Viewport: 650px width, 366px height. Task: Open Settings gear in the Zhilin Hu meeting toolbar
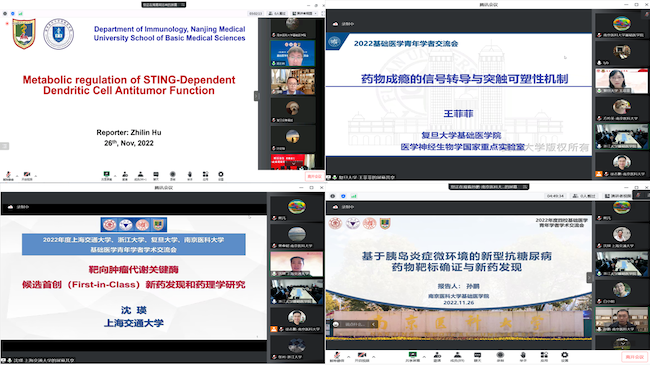click(x=221, y=176)
